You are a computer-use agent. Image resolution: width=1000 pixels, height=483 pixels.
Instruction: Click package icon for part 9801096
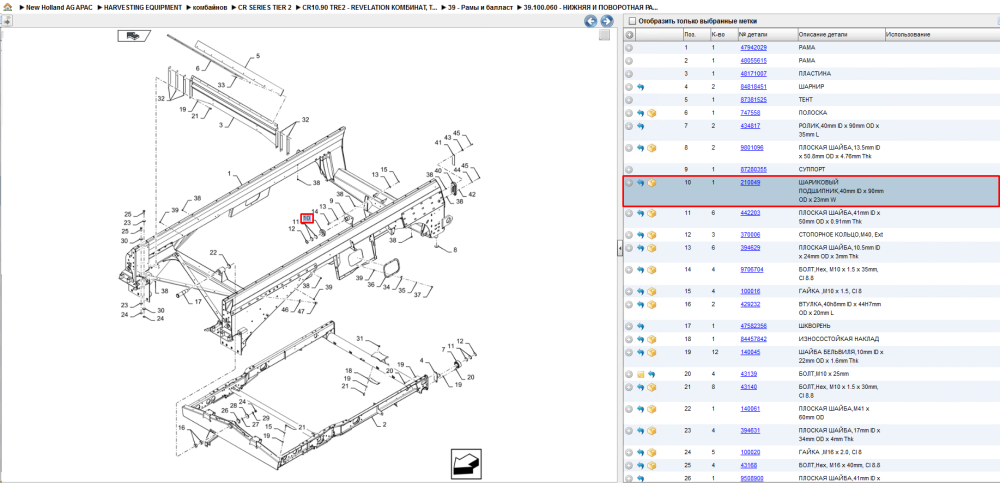[x=652, y=148]
